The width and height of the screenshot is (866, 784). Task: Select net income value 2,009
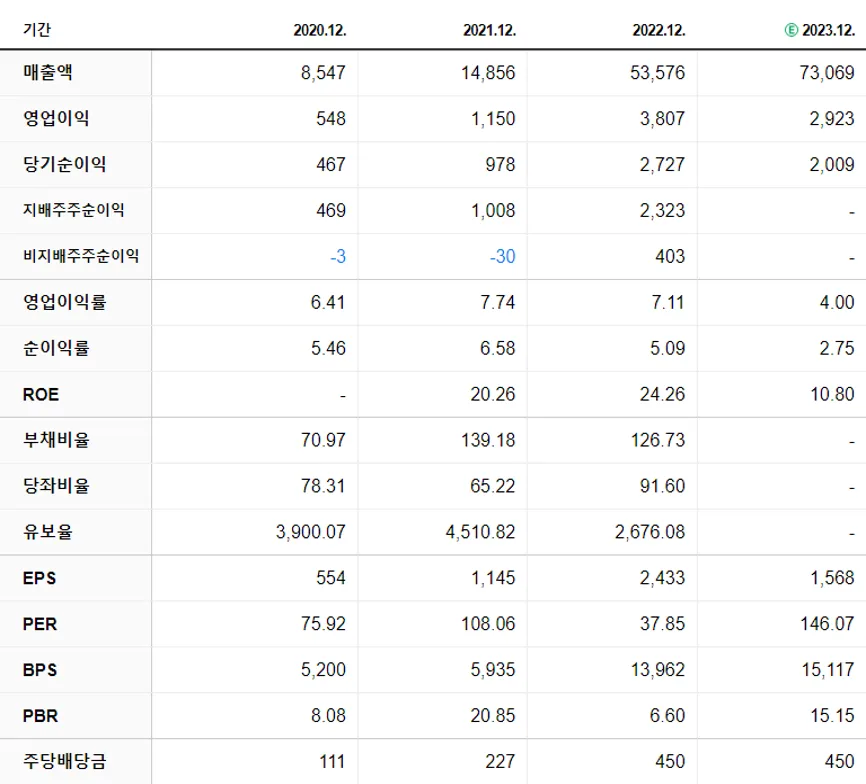click(832, 164)
